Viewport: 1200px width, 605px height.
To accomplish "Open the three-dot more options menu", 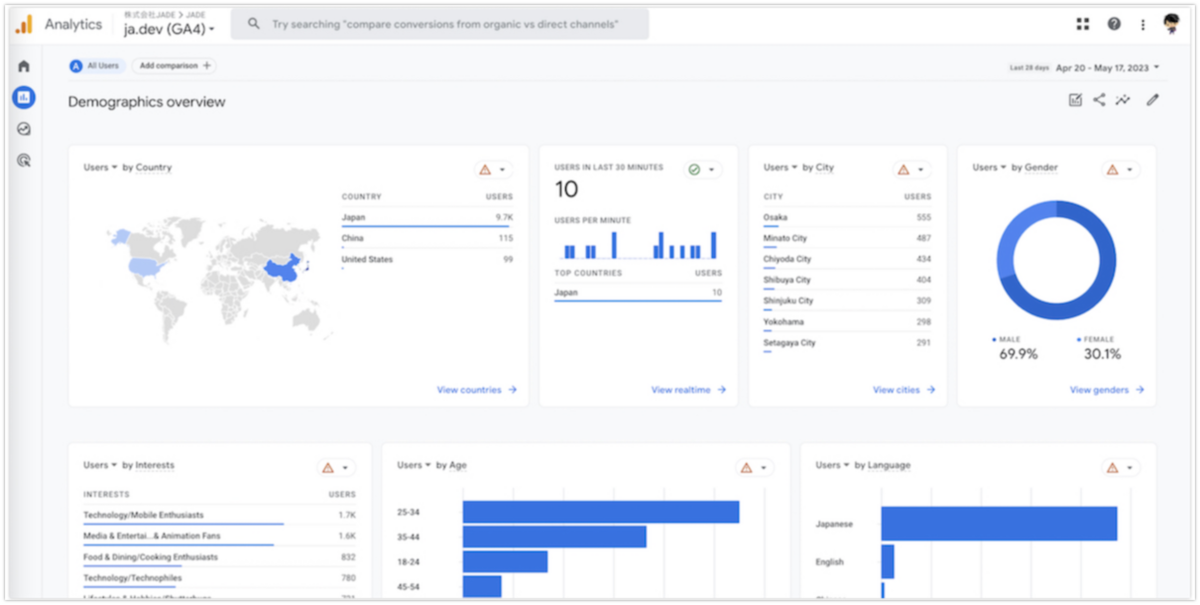I will point(1143,24).
